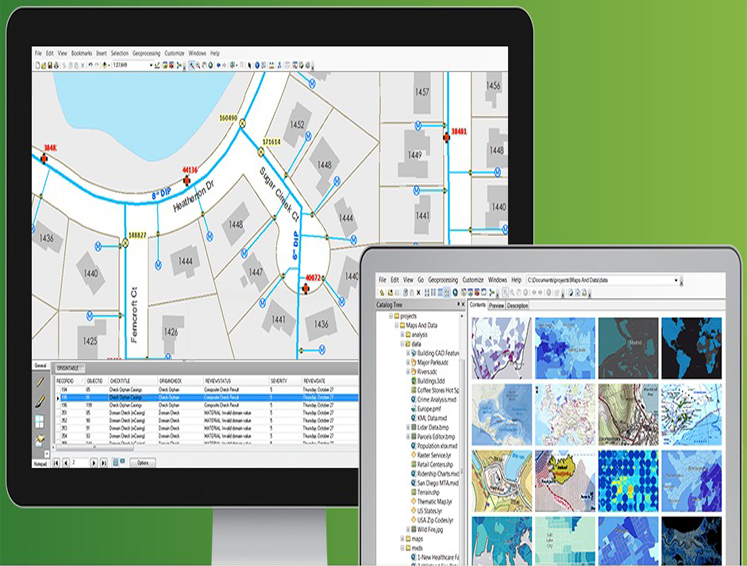Image resolution: width=747 pixels, height=566 pixels.
Task: Collapse the Maps And Data folder
Action: pos(395,325)
